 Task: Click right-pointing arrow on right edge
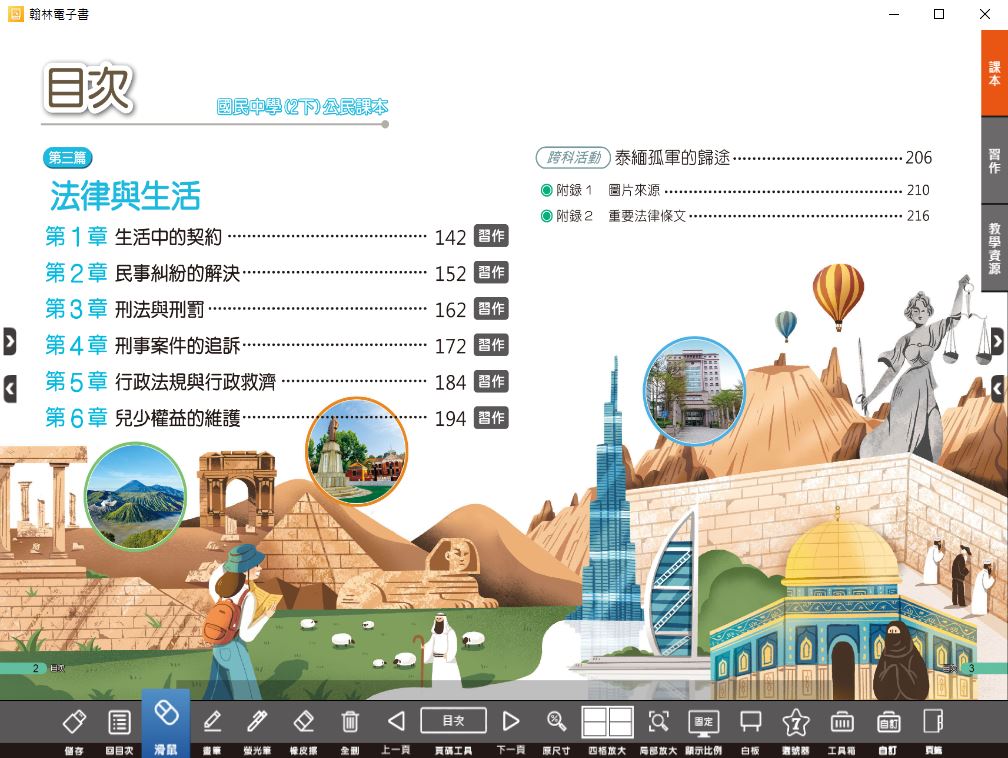997,341
